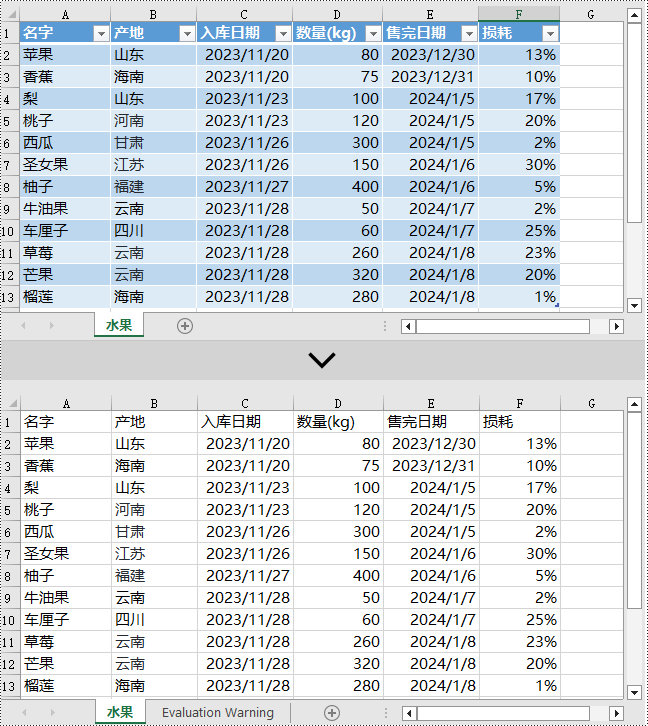Open the 入库日期 column filter dropdown
The height and width of the screenshot is (726, 648).
[x=283, y=33]
